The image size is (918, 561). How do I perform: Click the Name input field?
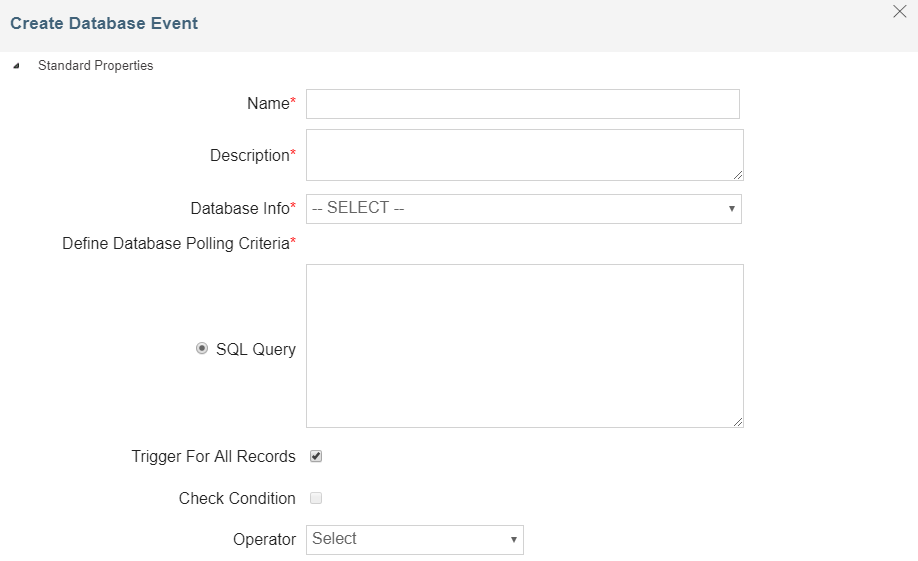point(522,104)
